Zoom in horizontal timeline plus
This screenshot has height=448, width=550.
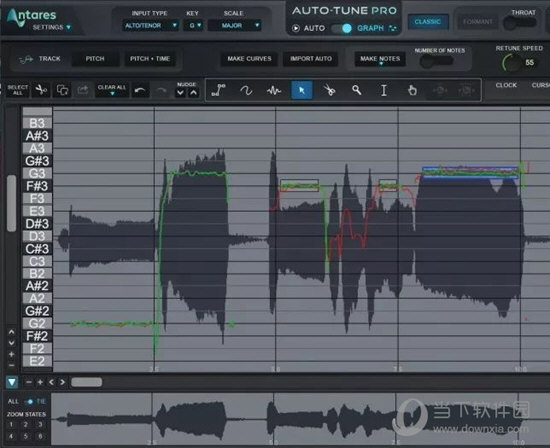[40, 382]
